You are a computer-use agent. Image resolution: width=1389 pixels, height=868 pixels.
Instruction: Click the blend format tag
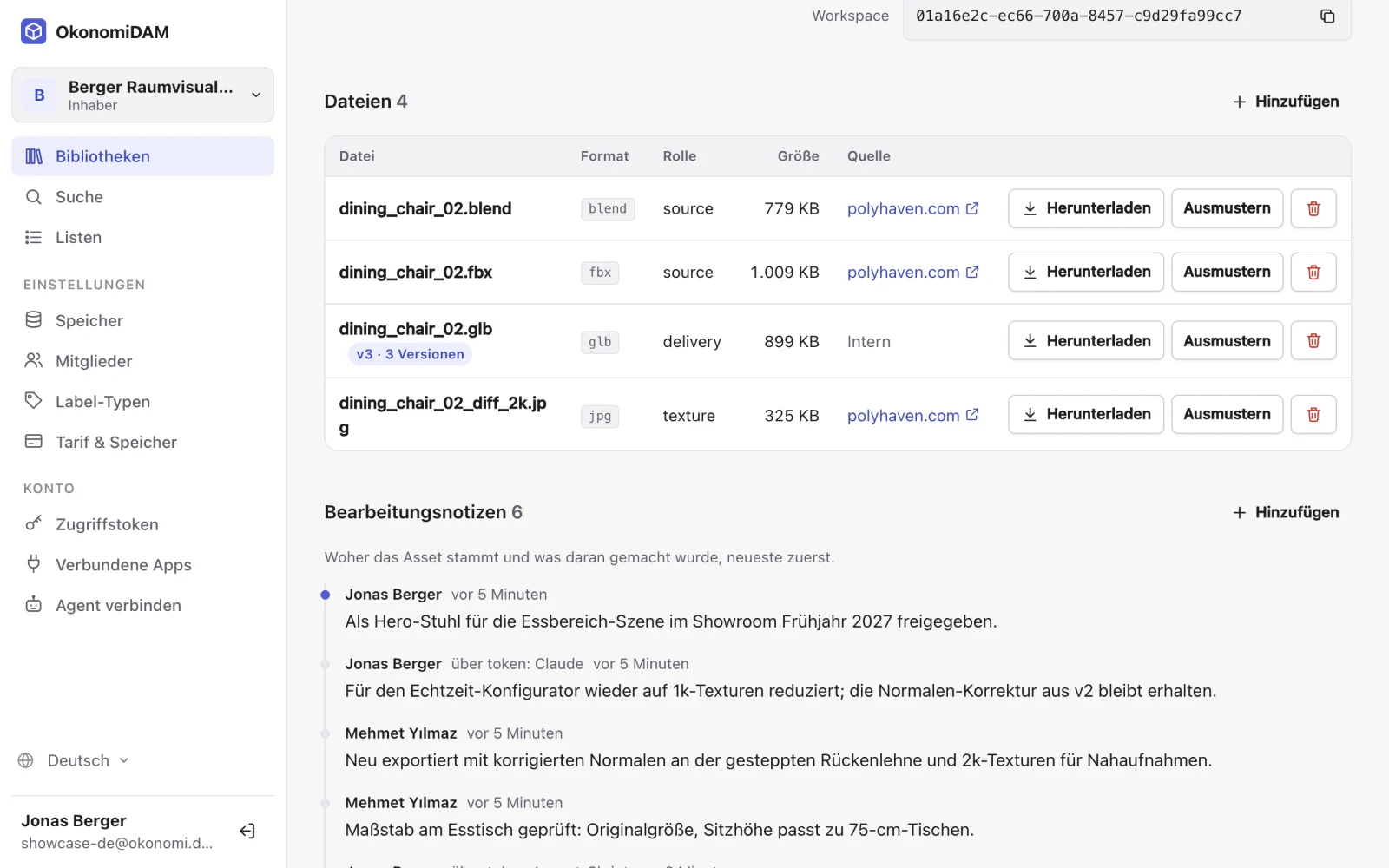point(608,208)
